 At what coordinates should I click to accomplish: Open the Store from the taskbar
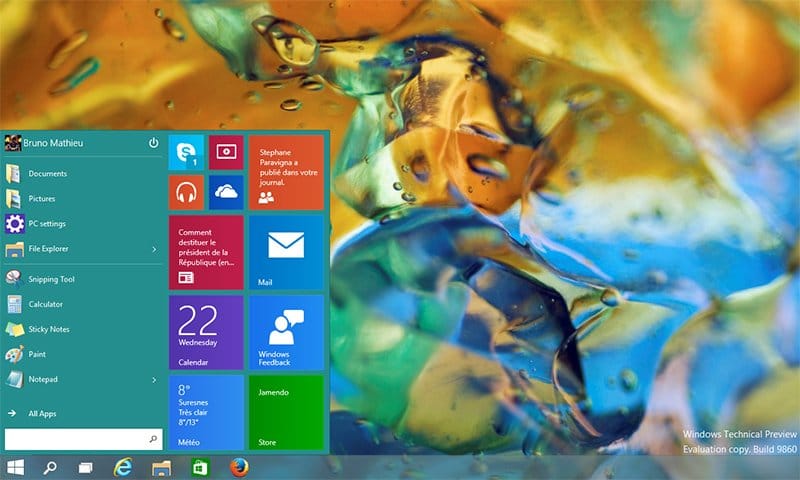click(x=200, y=467)
